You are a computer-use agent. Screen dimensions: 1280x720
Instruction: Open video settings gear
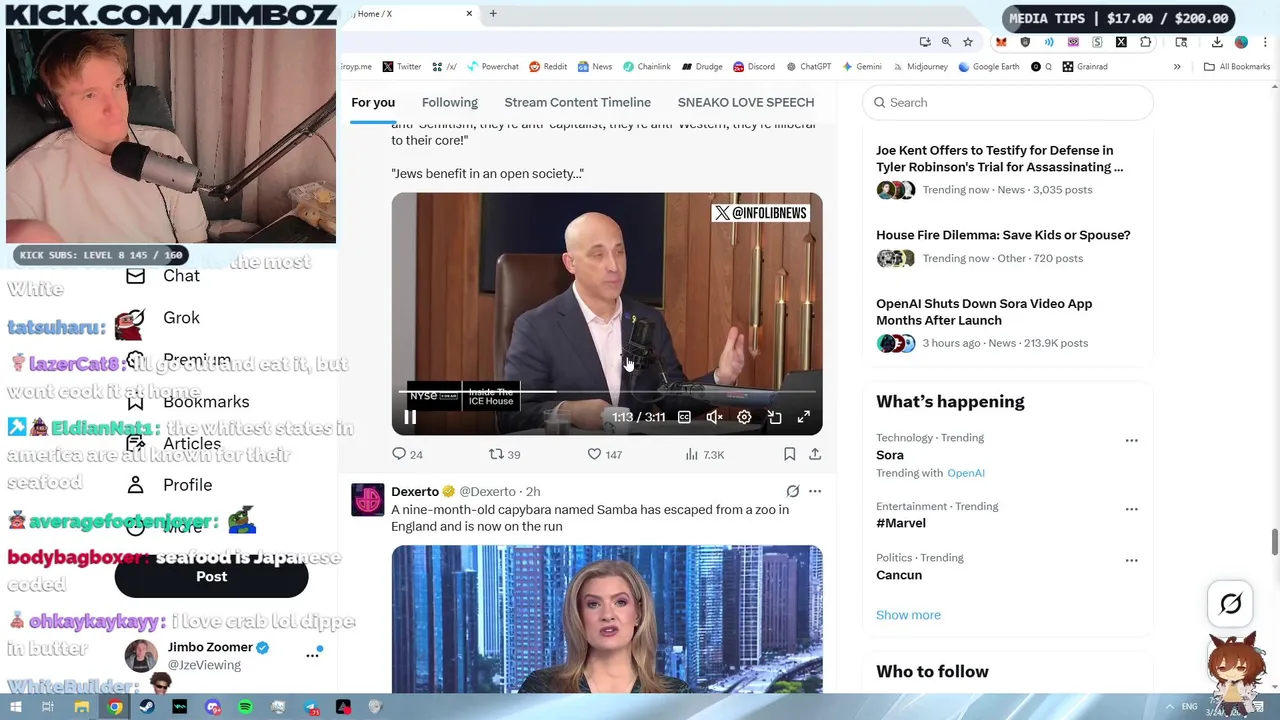(x=744, y=417)
